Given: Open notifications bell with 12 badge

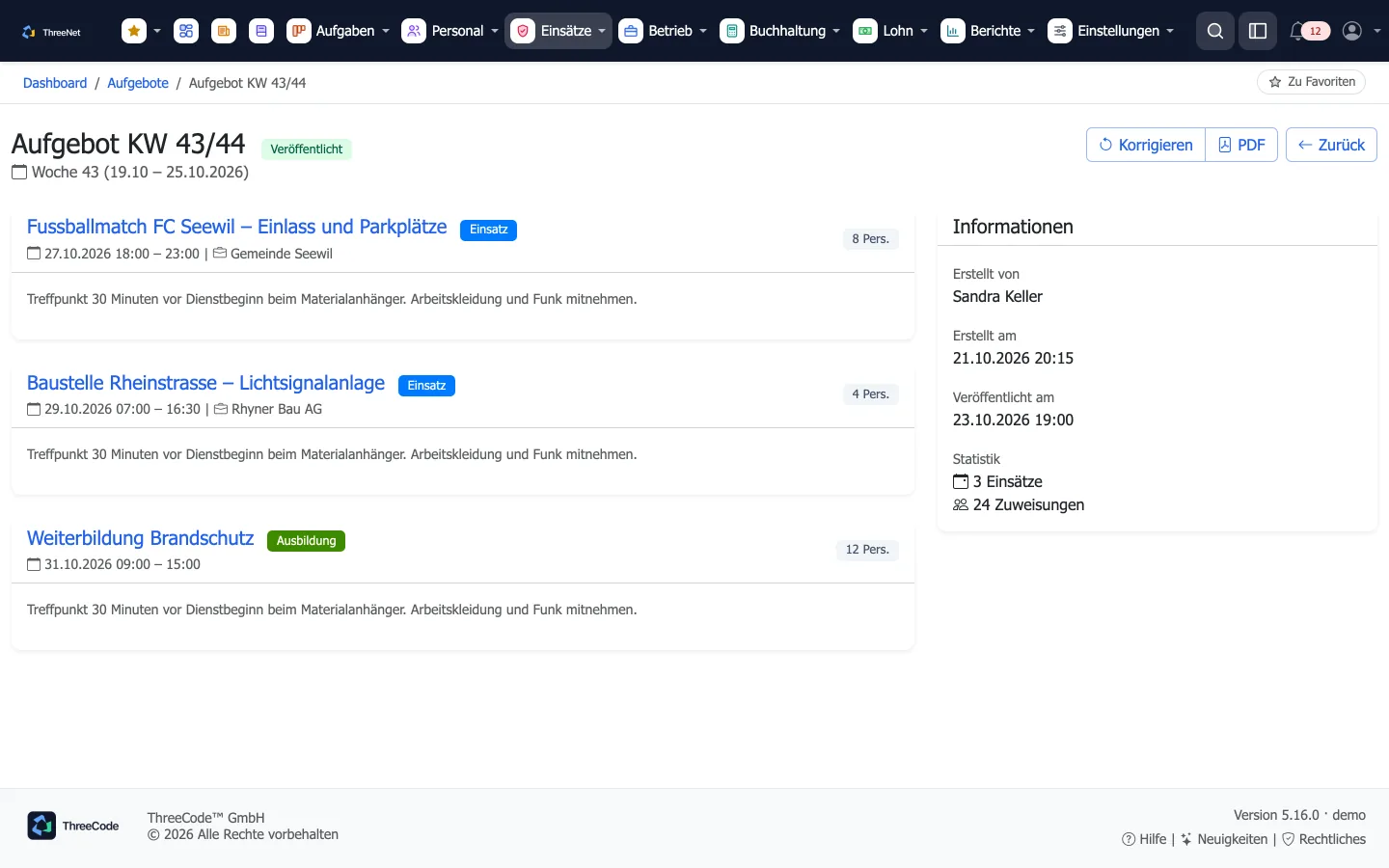Looking at the screenshot, I should click(x=1309, y=31).
